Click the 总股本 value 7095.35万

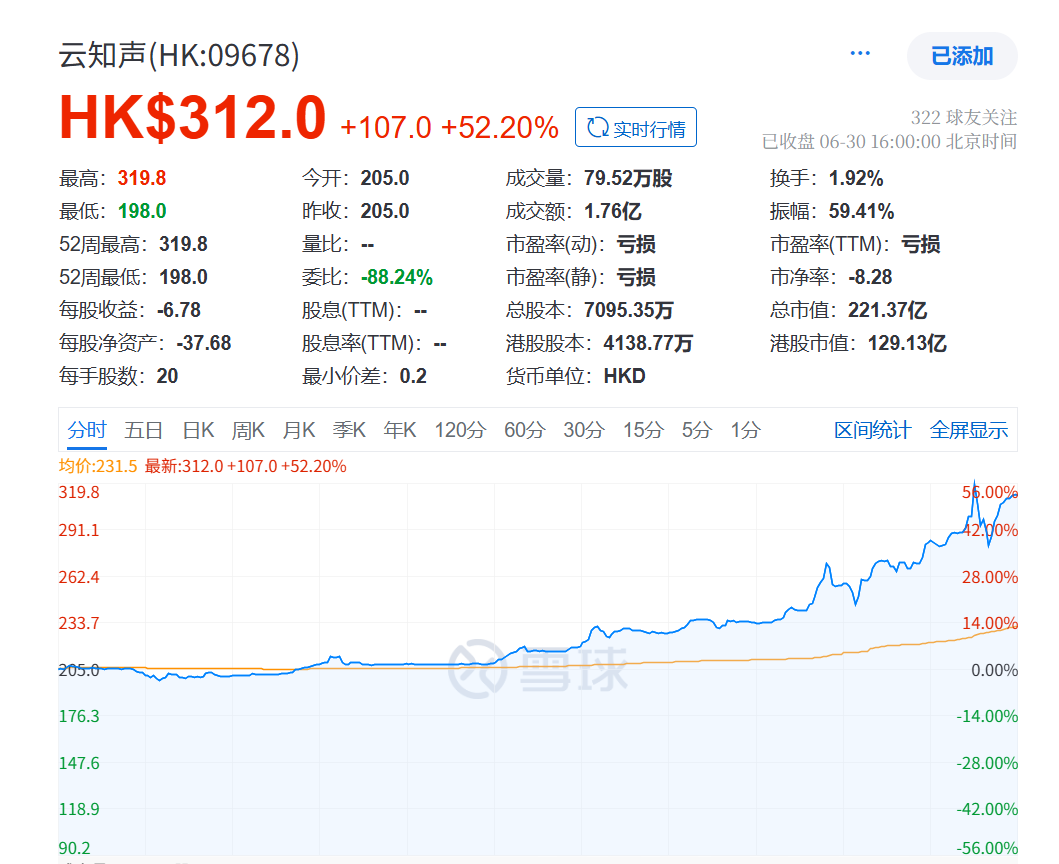629,311
